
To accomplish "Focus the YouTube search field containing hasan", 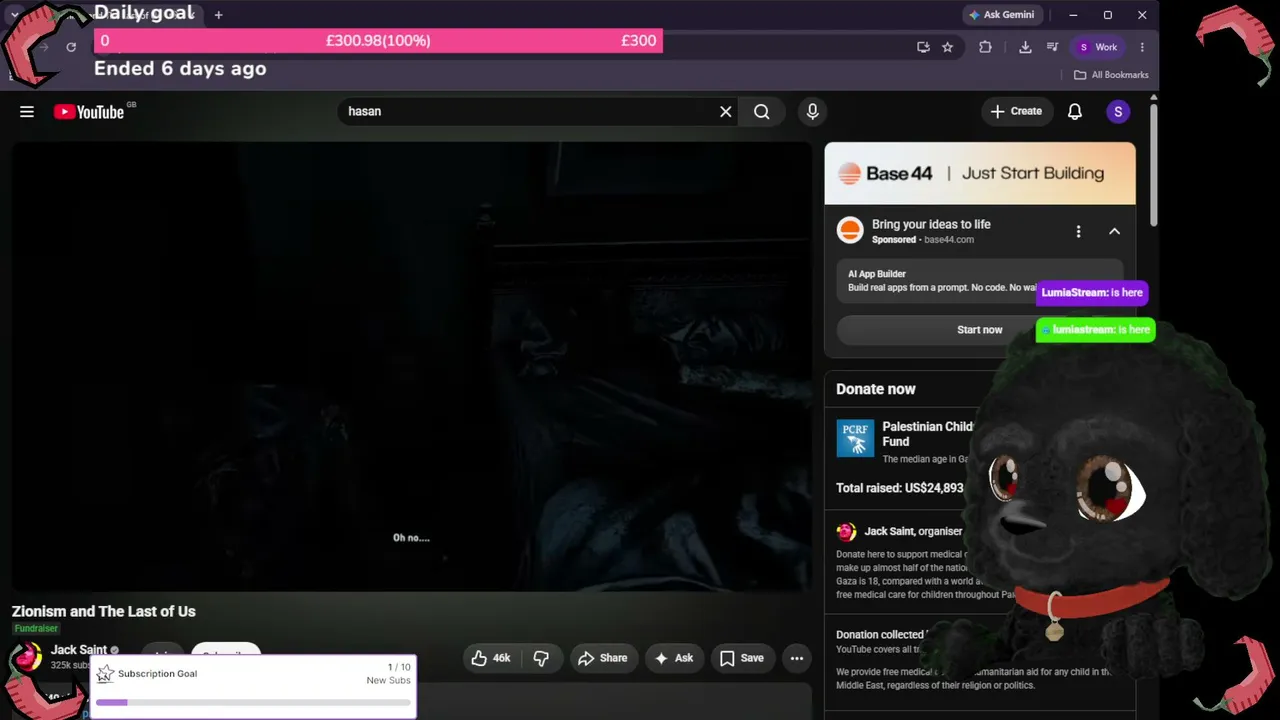I will (x=530, y=112).
